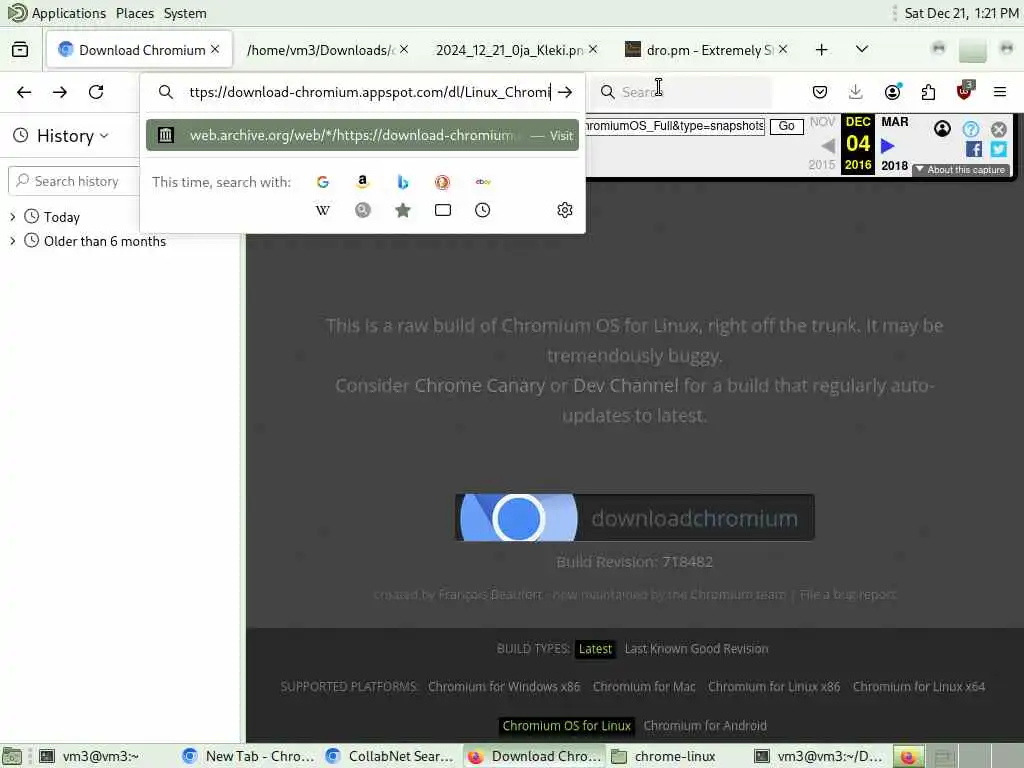Switch to Download Chromium tab
1024x768 pixels.
click(139, 50)
